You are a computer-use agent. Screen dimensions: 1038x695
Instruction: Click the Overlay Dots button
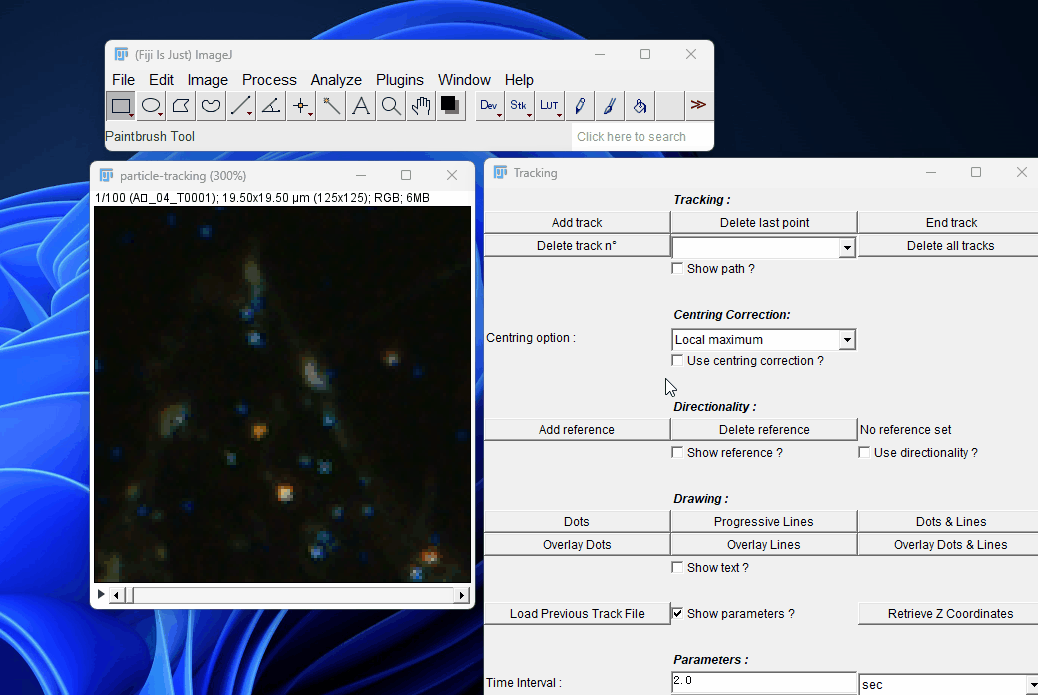click(x=577, y=545)
